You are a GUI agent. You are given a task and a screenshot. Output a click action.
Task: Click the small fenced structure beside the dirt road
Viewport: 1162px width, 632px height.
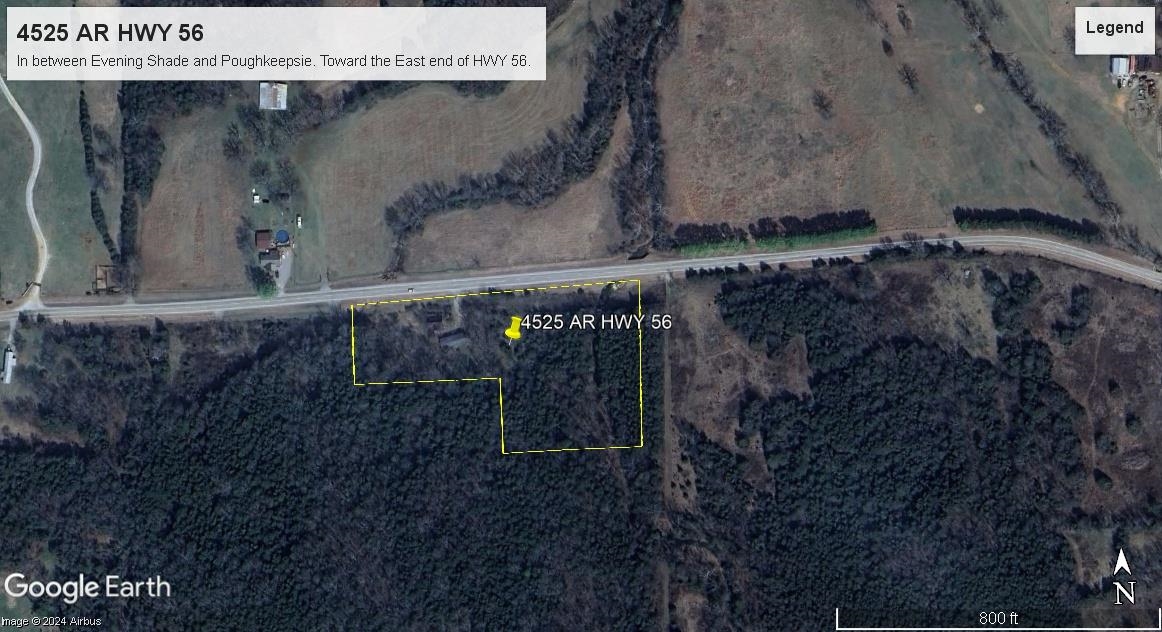pos(104,279)
